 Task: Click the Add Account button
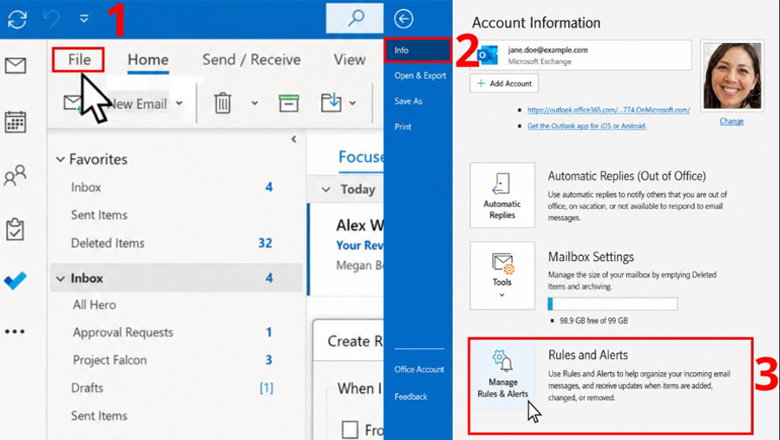click(x=504, y=84)
